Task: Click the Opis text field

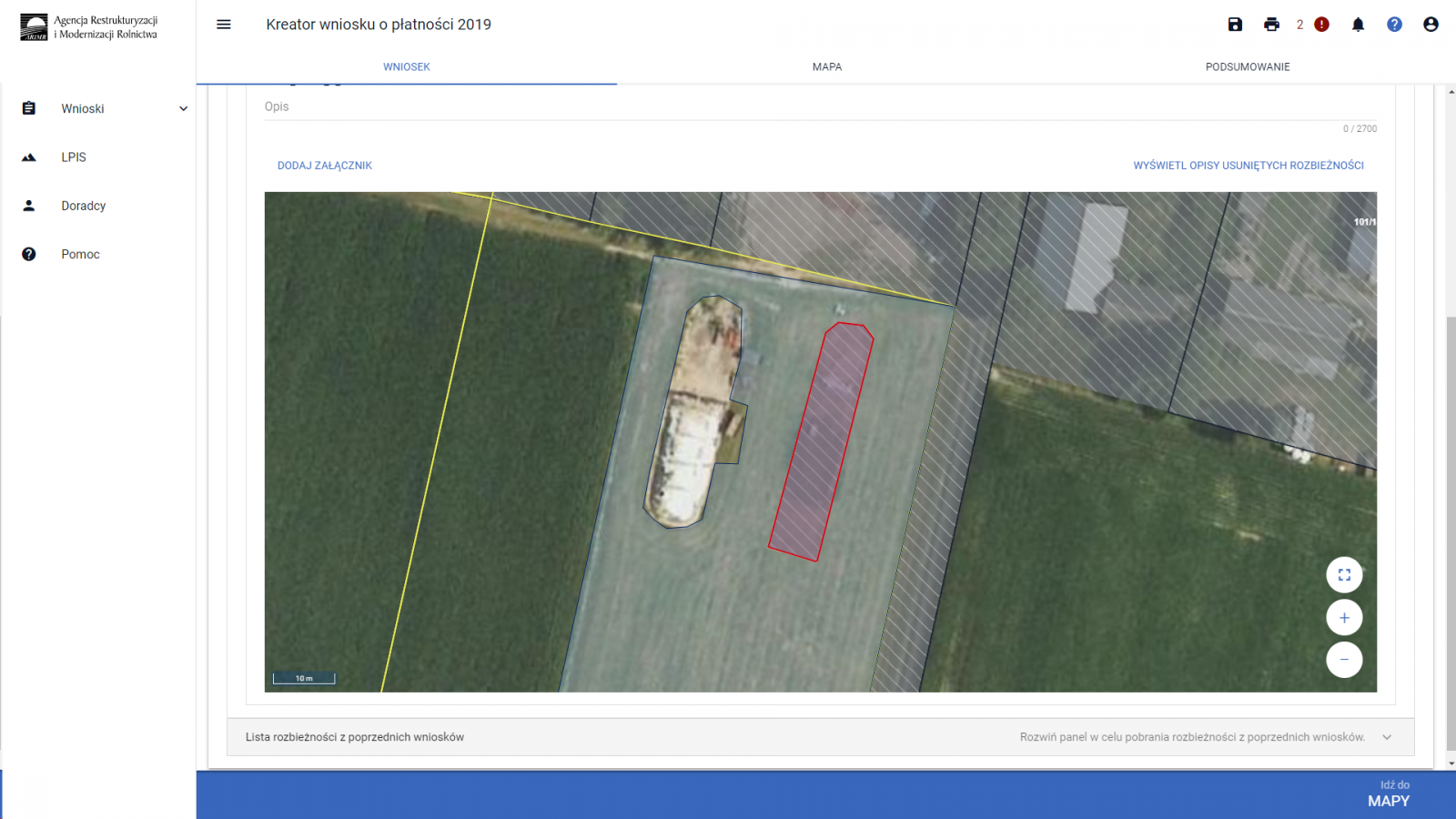Action: [819, 107]
